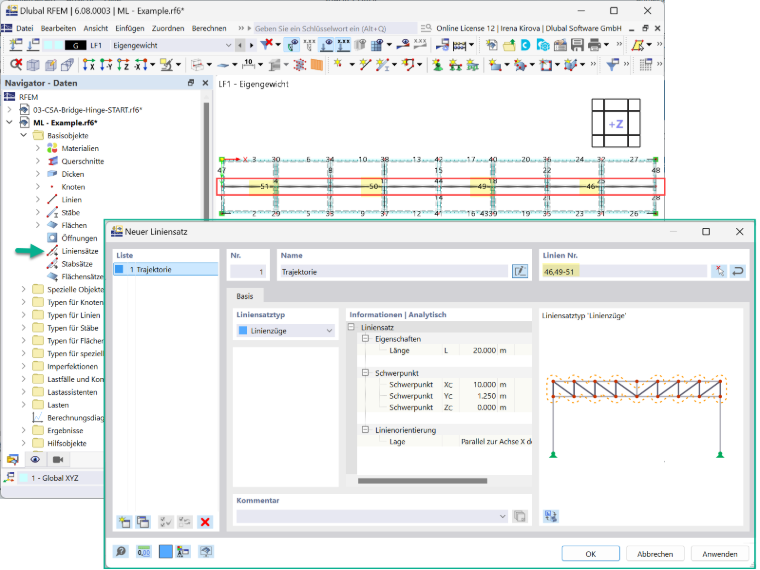
Task: Click Abbrechen to cancel the dialog
Action: pos(655,554)
